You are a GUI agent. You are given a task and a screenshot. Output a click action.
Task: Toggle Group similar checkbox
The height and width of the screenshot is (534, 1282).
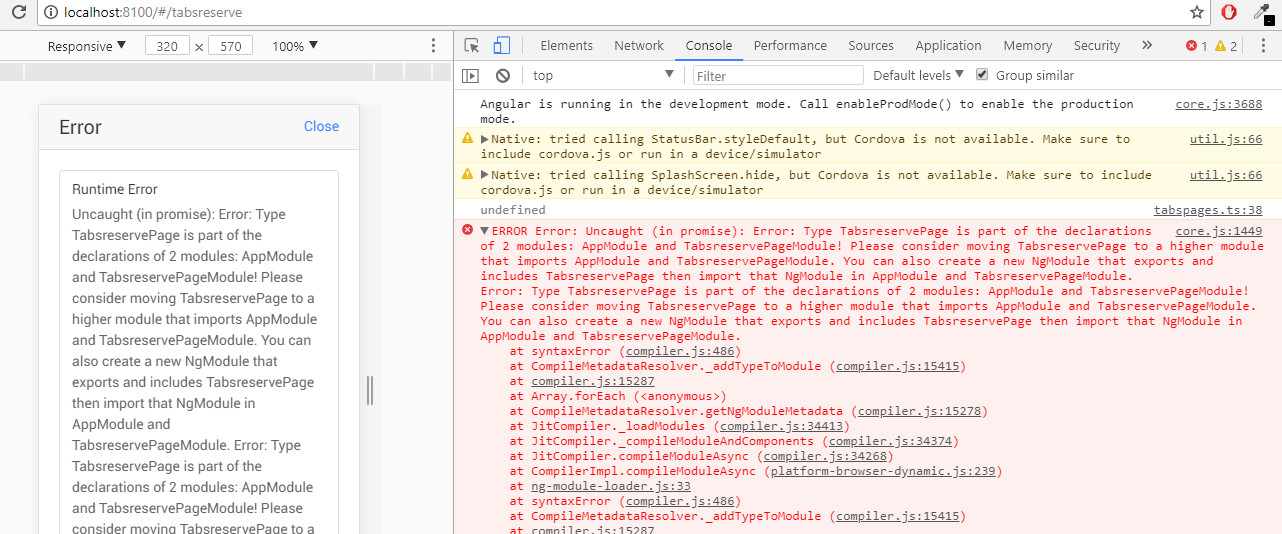pos(982,75)
